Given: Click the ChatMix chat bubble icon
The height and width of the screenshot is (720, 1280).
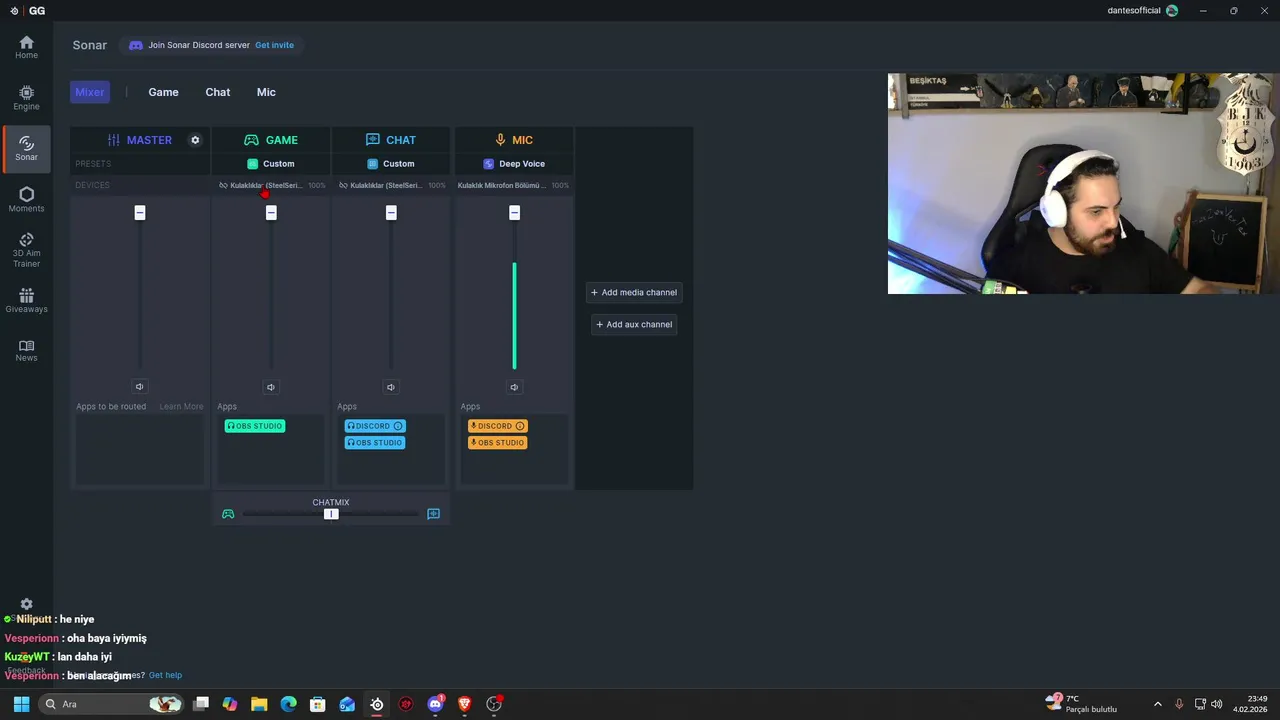Looking at the screenshot, I should [x=433, y=514].
